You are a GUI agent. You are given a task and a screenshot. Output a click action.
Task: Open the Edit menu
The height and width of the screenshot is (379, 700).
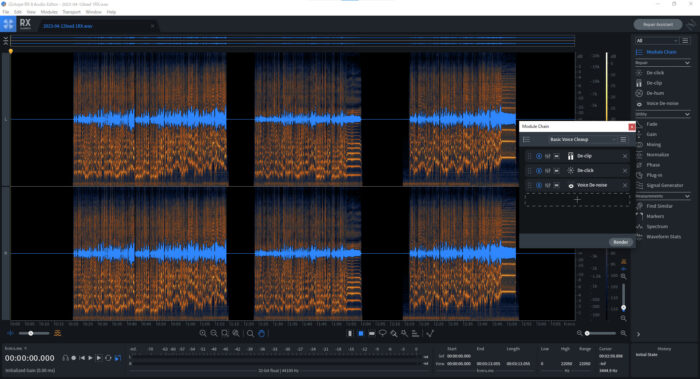(x=17, y=12)
